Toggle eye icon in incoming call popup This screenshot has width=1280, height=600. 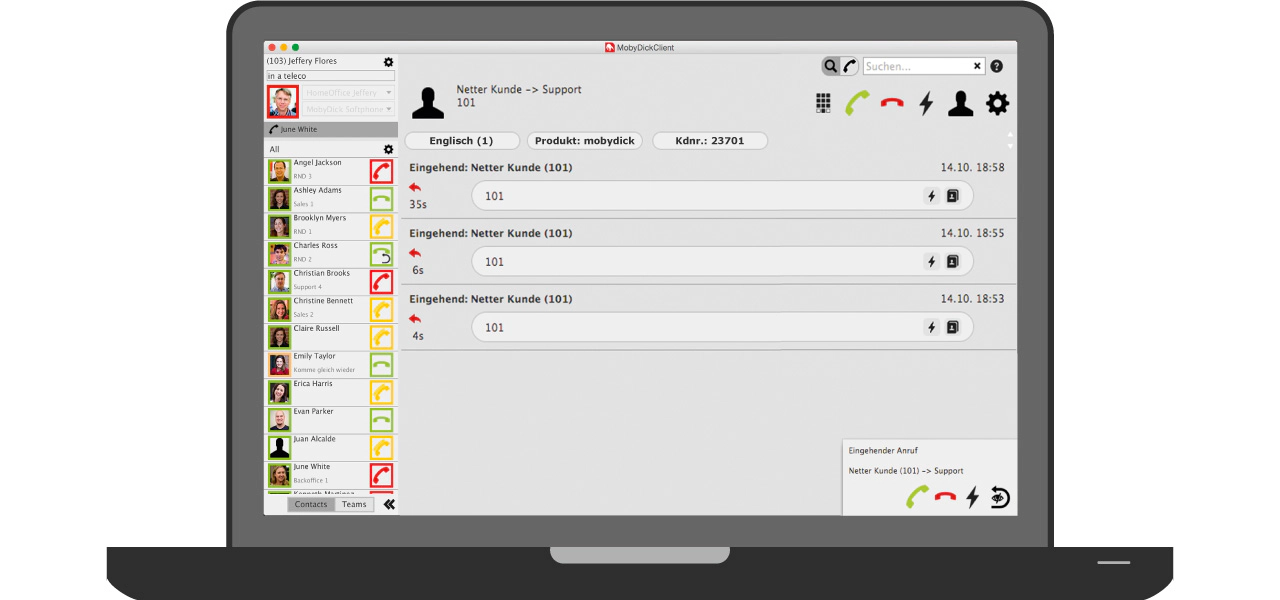pos(1000,496)
